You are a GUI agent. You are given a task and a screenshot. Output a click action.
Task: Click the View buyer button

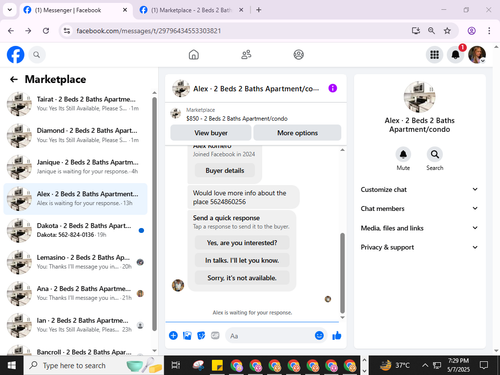click(x=211, y=133)
